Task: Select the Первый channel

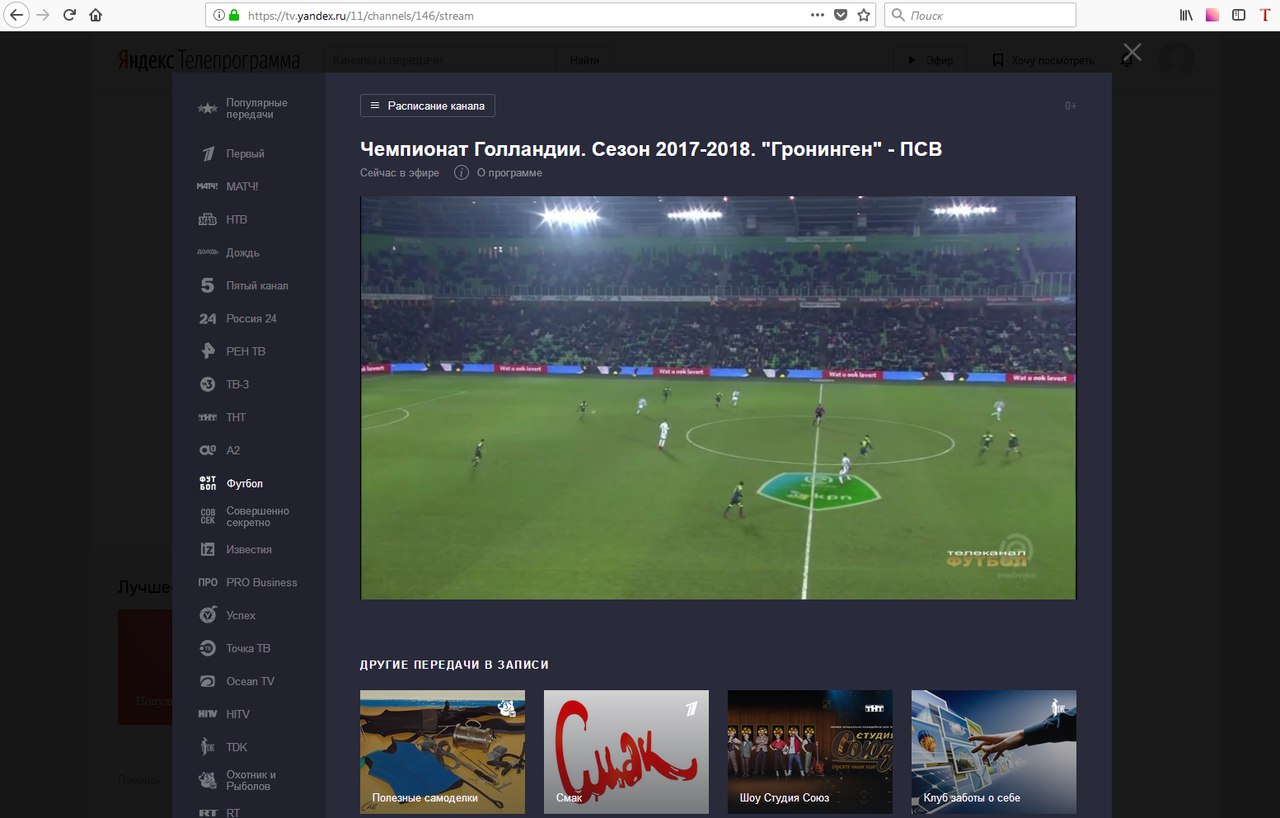Action: click(x=232, y=154)
